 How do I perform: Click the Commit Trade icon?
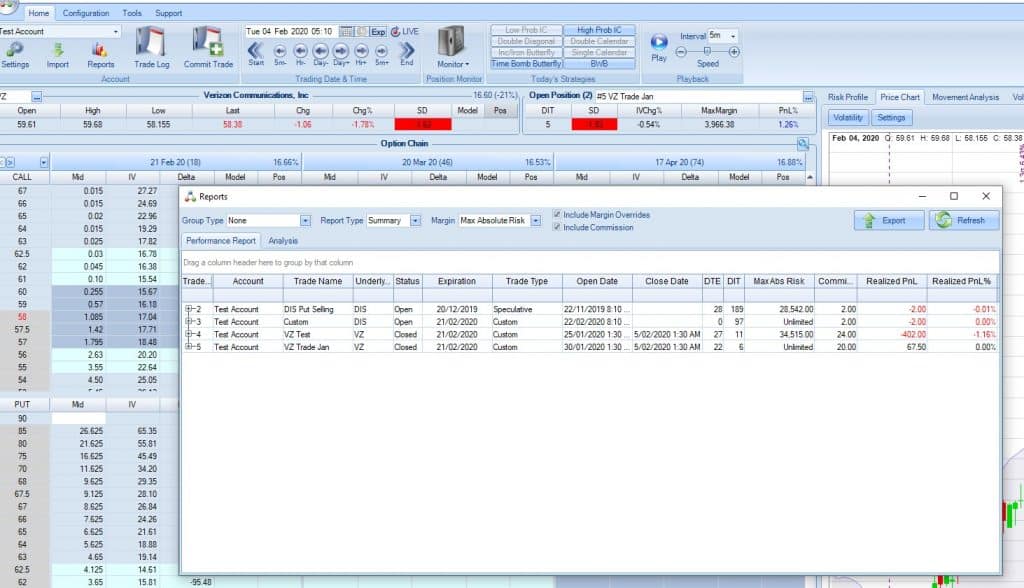208,48
